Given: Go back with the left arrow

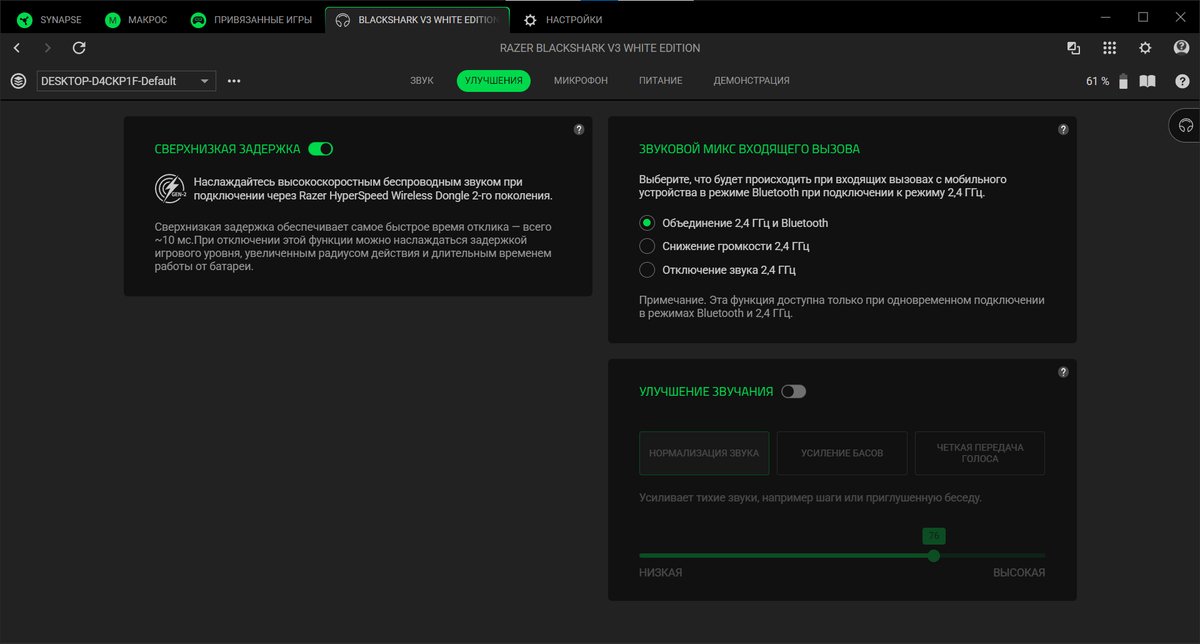Looking at the screenshot, I should pos(17,48).
